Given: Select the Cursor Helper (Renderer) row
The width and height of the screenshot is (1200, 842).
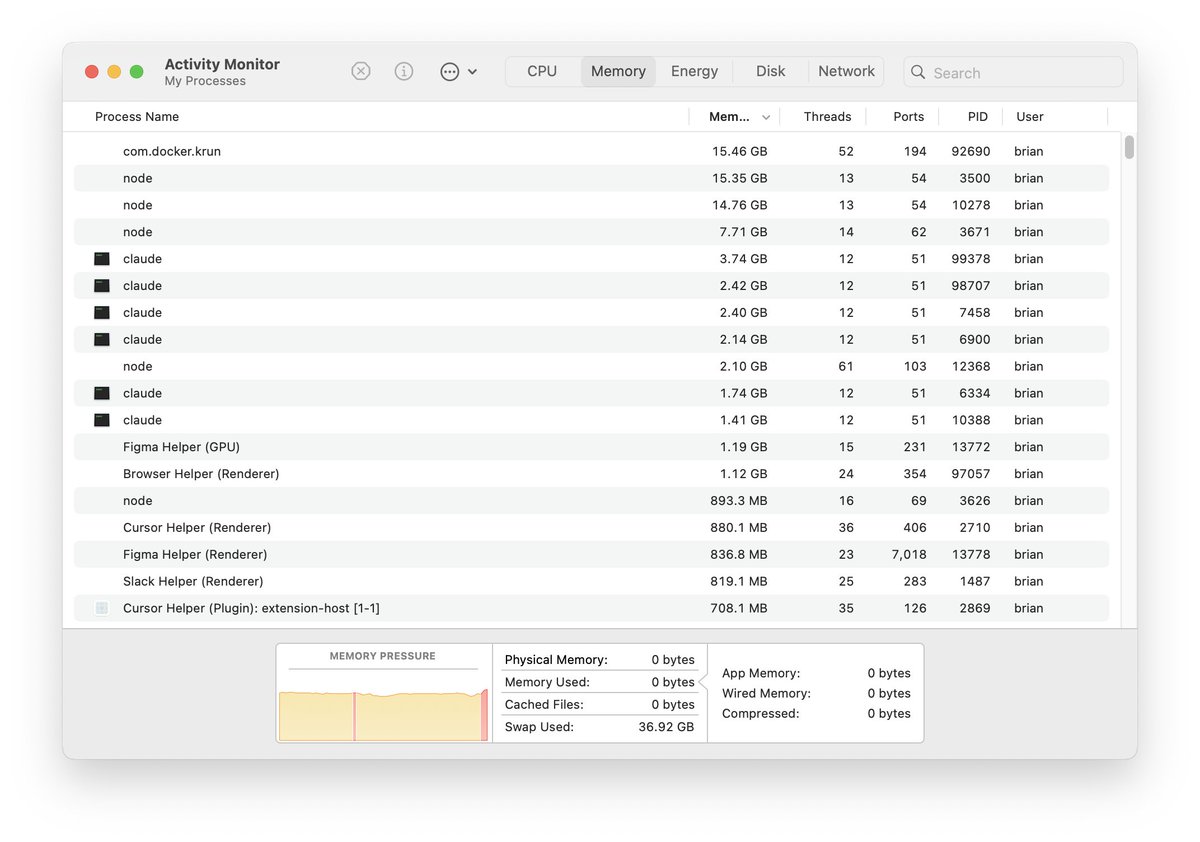Looking at the screenshot, I should [591, 528].
